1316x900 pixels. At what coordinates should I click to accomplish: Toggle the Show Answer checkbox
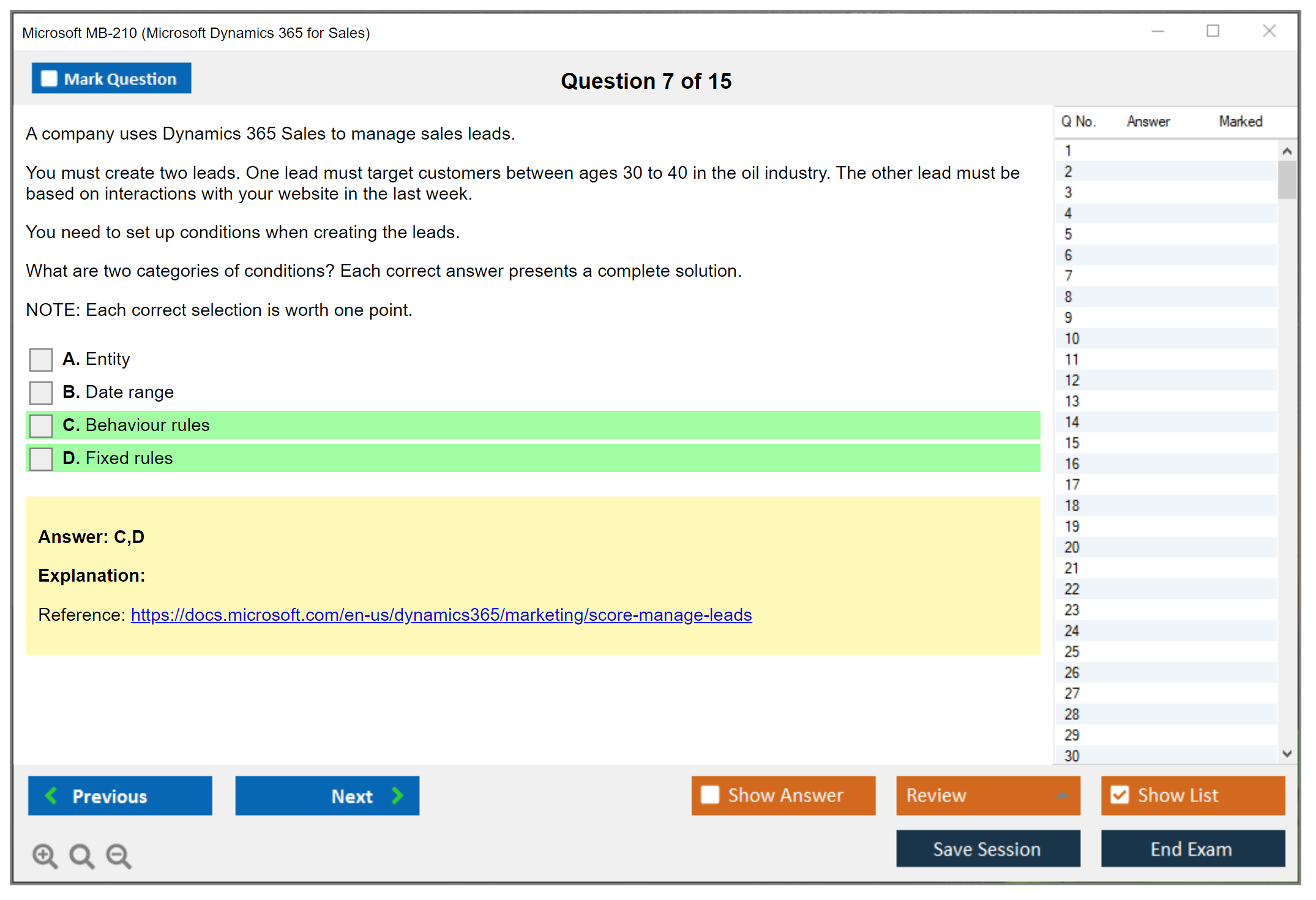tap(710, 795)
